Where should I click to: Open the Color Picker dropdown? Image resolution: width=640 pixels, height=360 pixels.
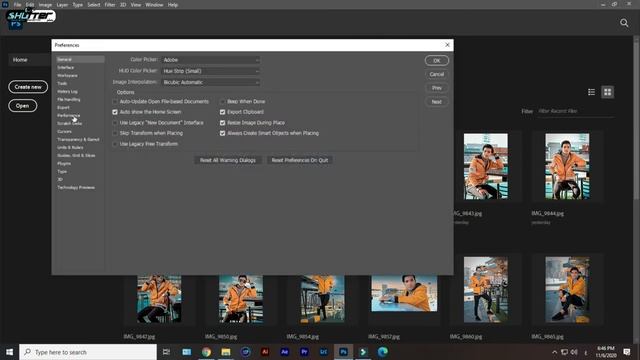(x=211, y=60)
